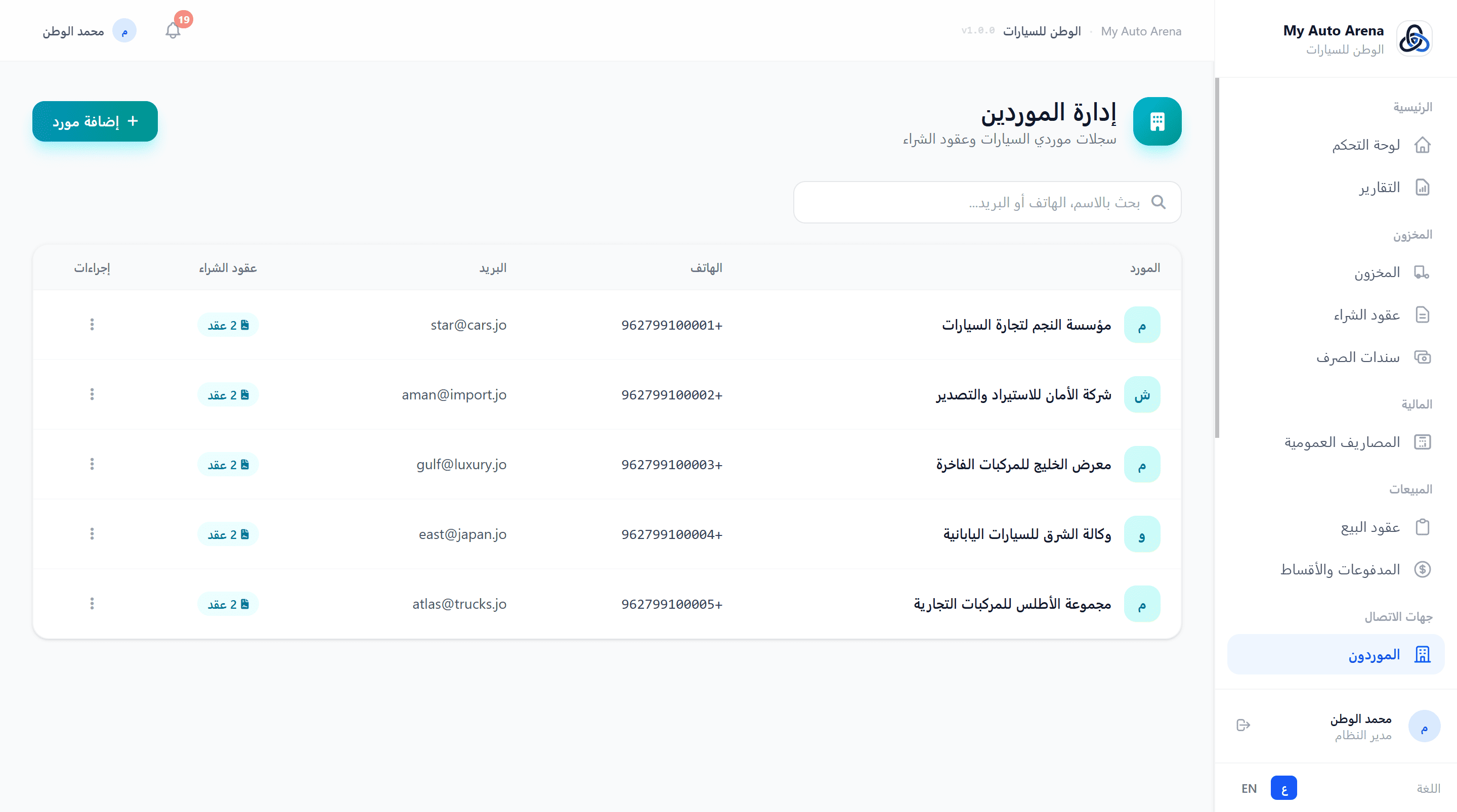
Task: Open the 2 عقد badge for east@japan.jo
Action: click(x=228, y=534)
